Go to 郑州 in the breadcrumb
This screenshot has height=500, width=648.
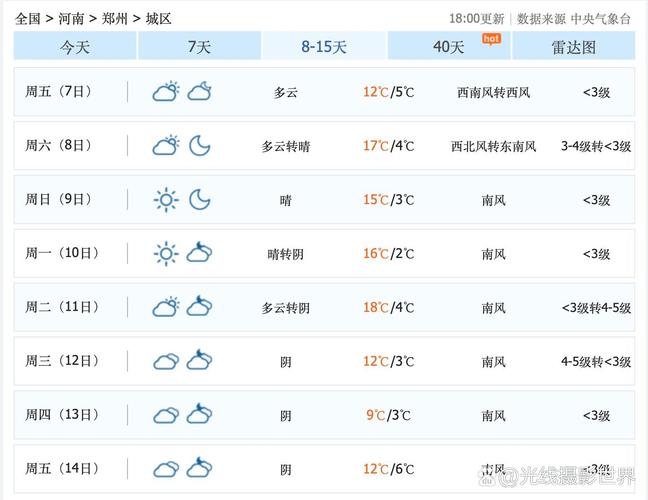(114, 19)
